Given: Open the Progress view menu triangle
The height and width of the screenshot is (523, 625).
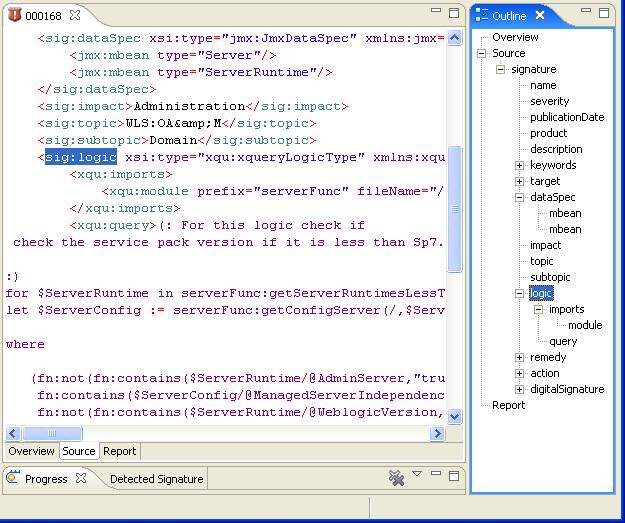Looking at the screenshot, I should pos(417,474).
